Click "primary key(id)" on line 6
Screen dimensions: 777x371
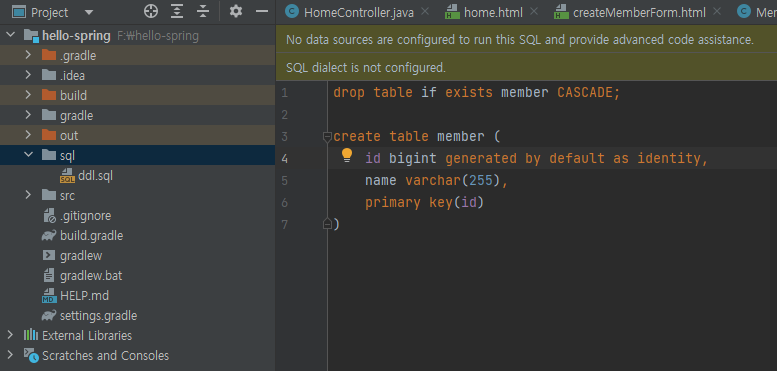pyautogui.click(x=424, y=203)
